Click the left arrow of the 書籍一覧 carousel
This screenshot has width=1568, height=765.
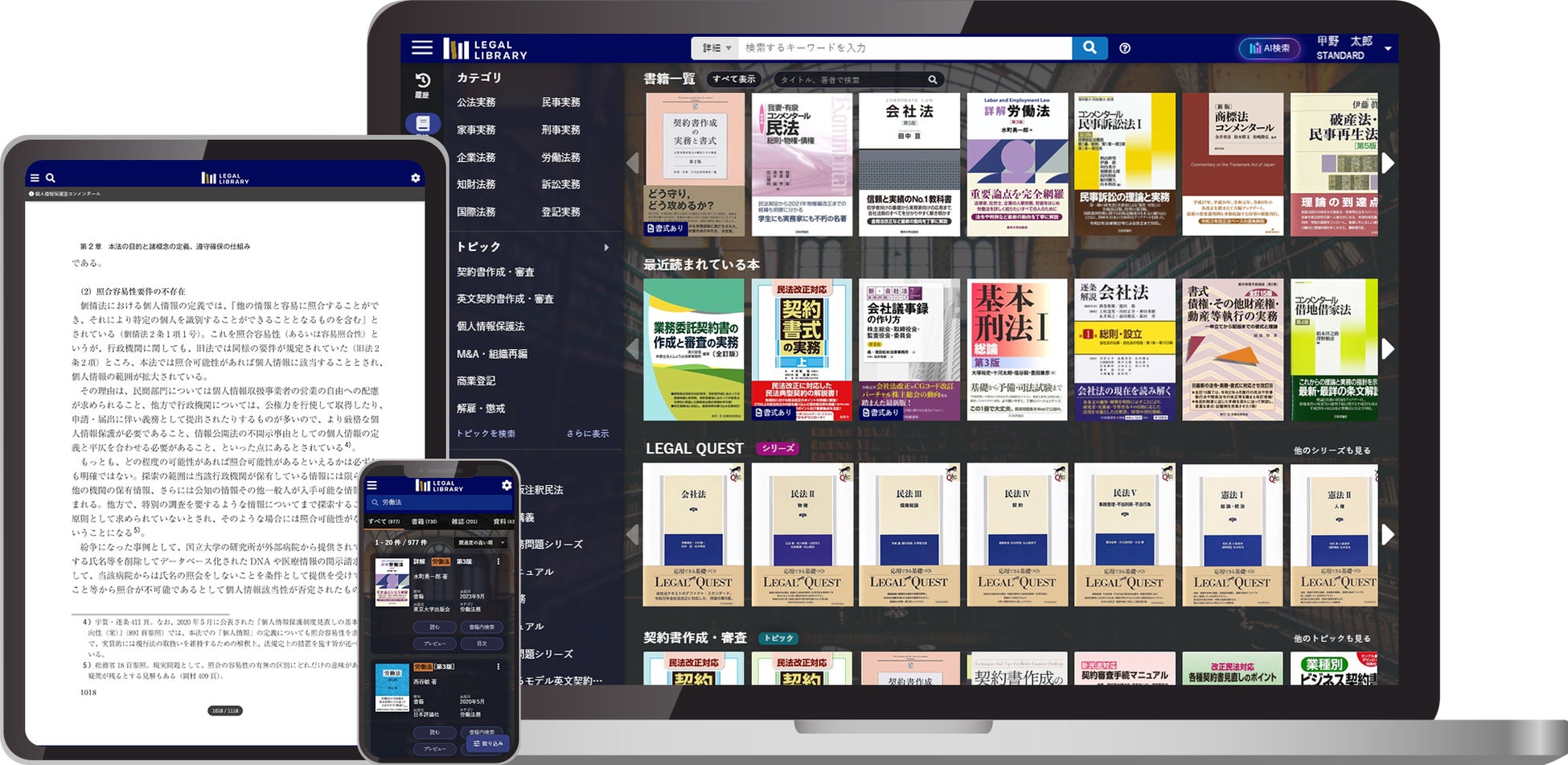[x=633, y=162]
